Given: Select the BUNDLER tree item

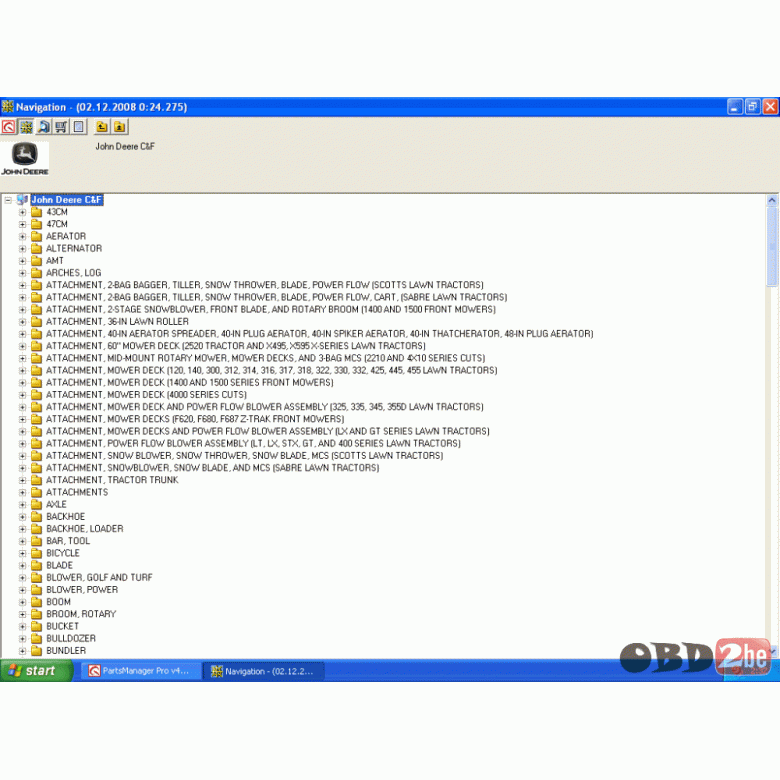Looking at the screenshot, I should click(66, 651).
